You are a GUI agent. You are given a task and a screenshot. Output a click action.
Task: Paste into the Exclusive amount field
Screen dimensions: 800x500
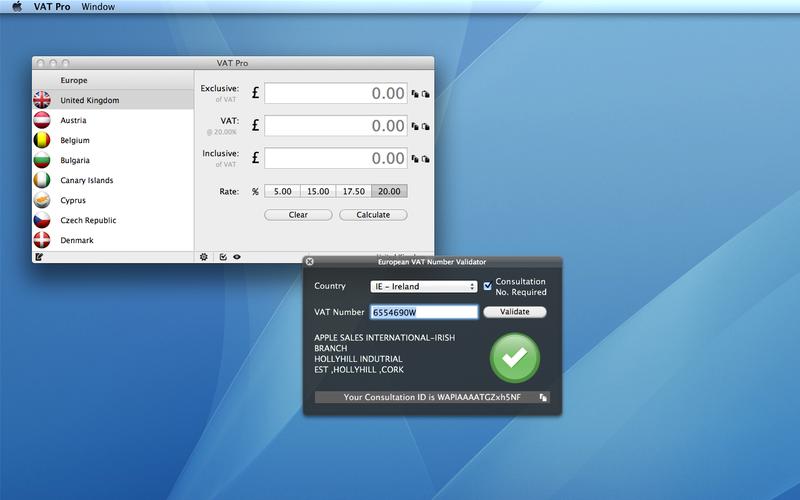[x=426, y=94]
